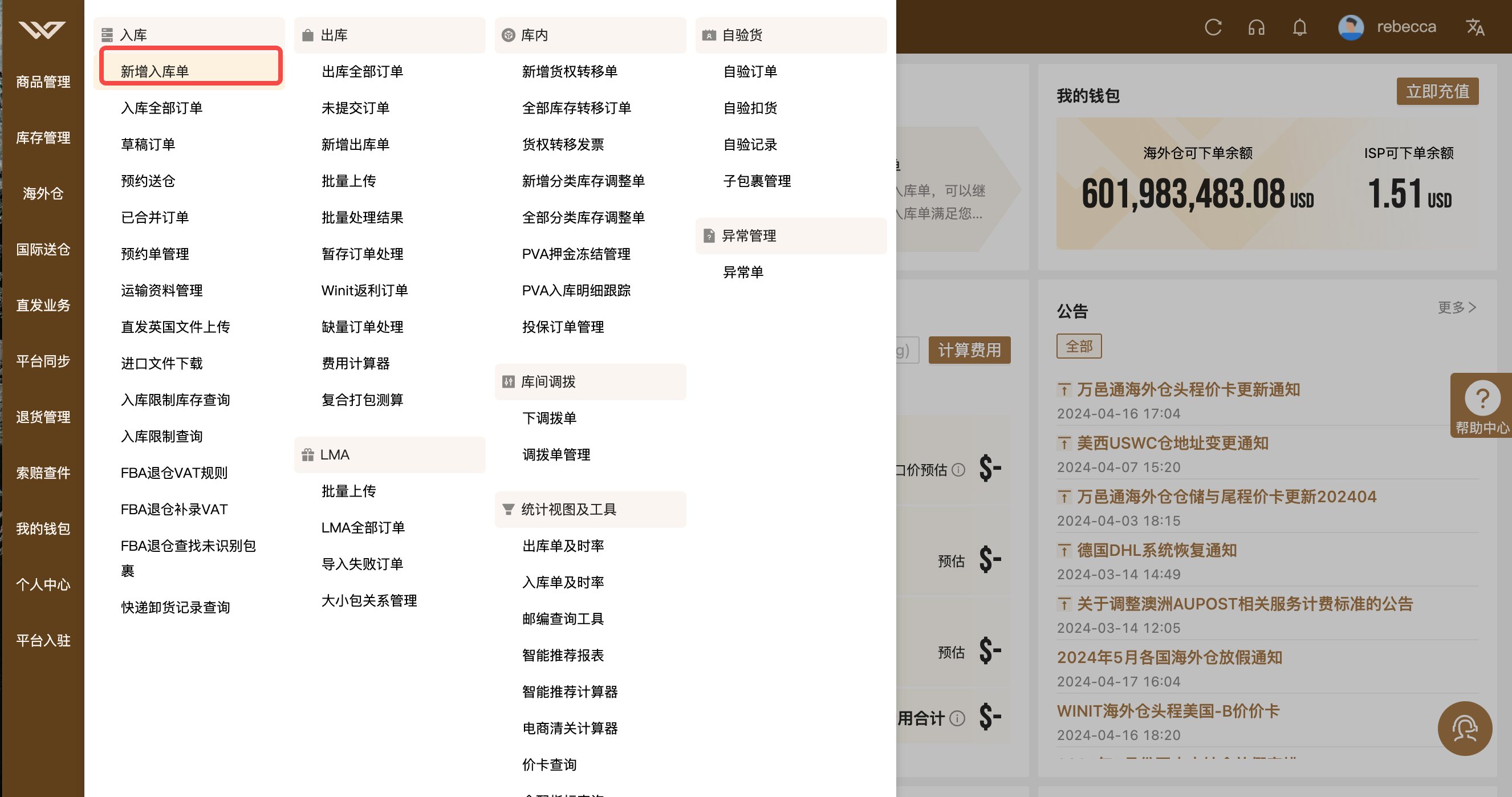Open 价卡查询 menu entry
The width and height of the screenshot is (1512, 797).
point(549,765)
